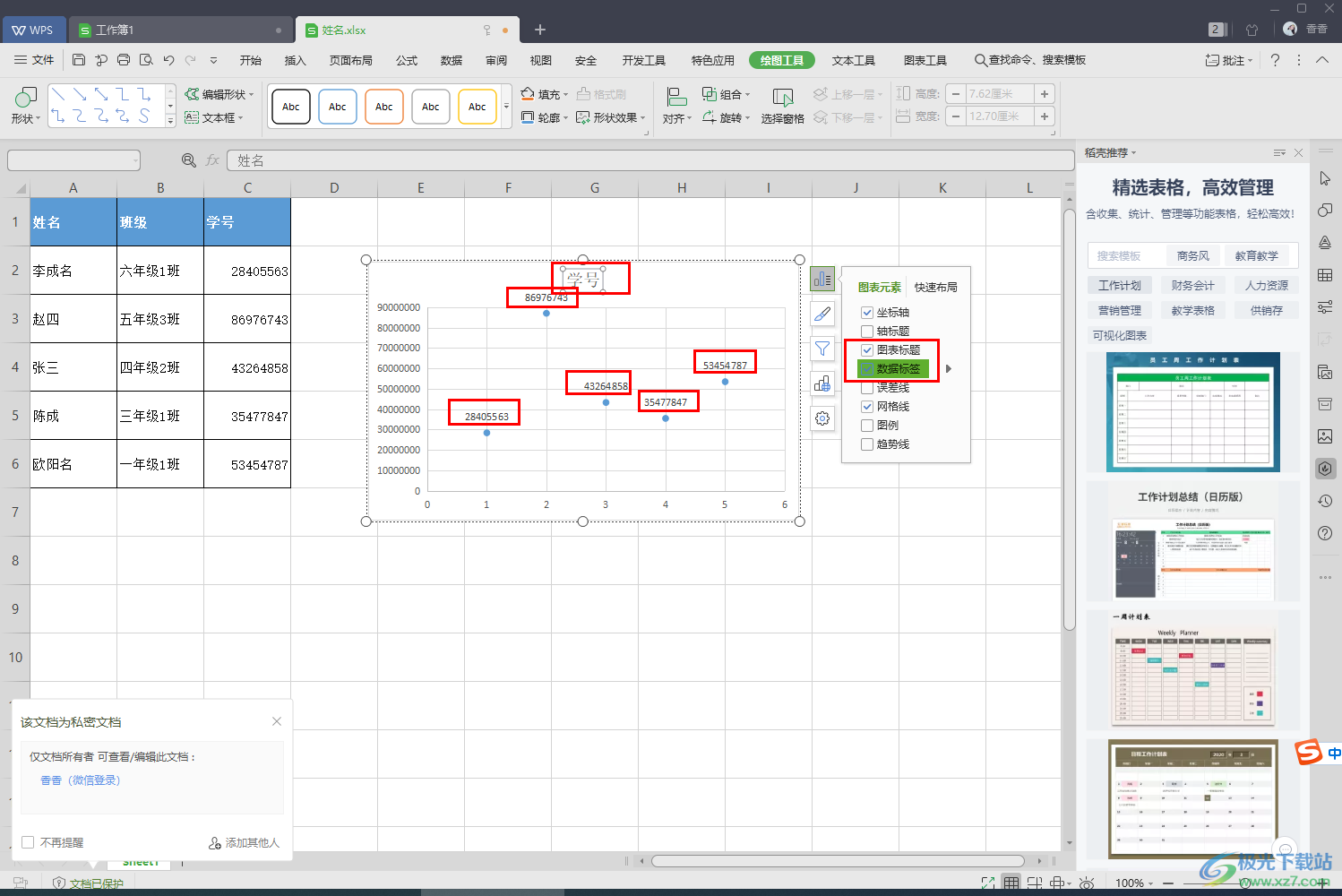Image resolution: width=1342 pixels, height=896 pixels.
Task: Toggle the 图例 checkbox
Action: point(867,426)
